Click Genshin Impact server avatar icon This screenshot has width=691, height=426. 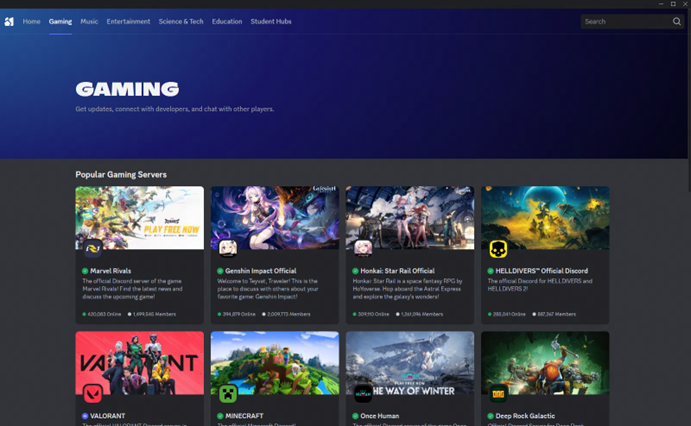(x=228, y=249)
